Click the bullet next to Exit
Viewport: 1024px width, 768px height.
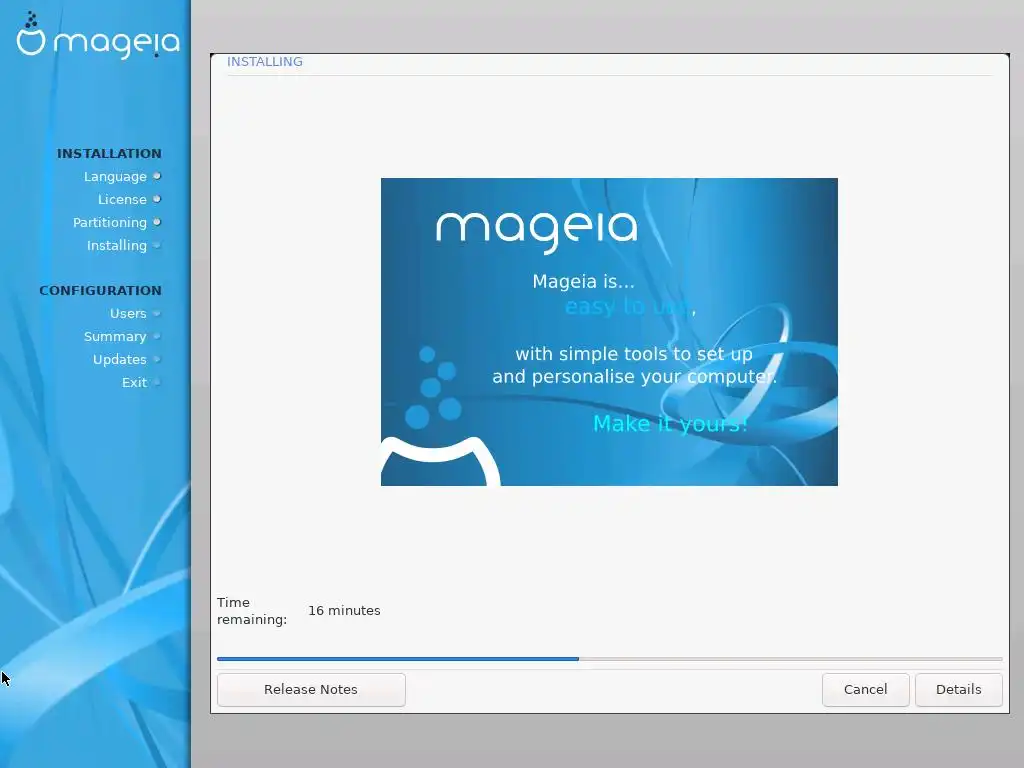157,383
